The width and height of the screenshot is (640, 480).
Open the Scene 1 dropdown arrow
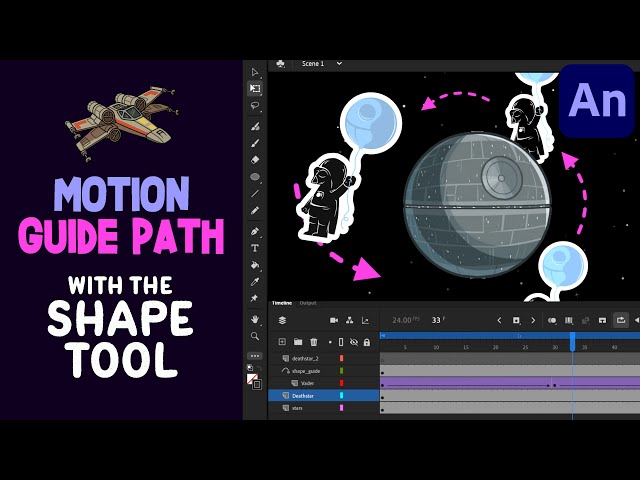click(x=339, y=64)
